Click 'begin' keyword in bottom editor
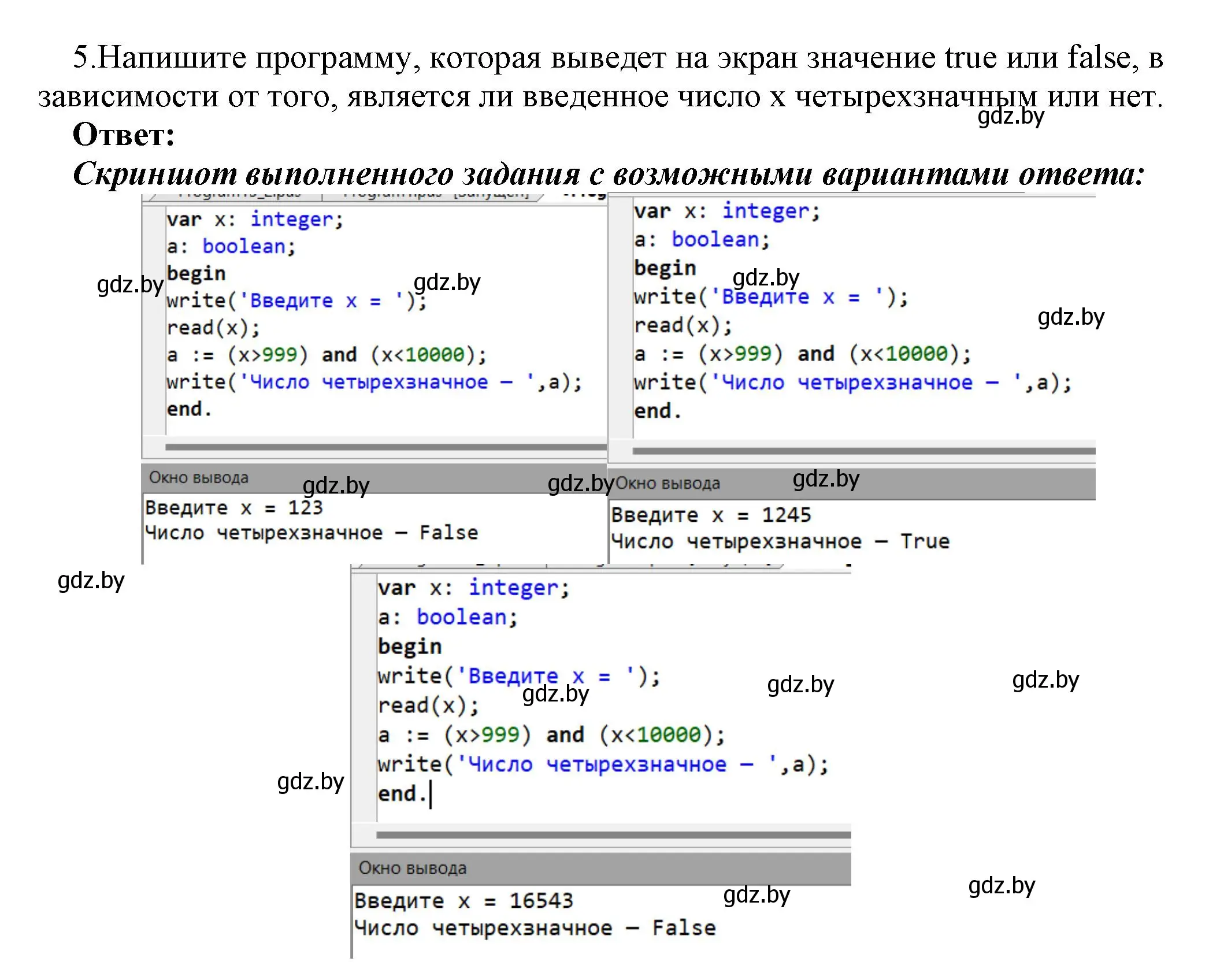The image size is (1209, 980). click(410, 646)
